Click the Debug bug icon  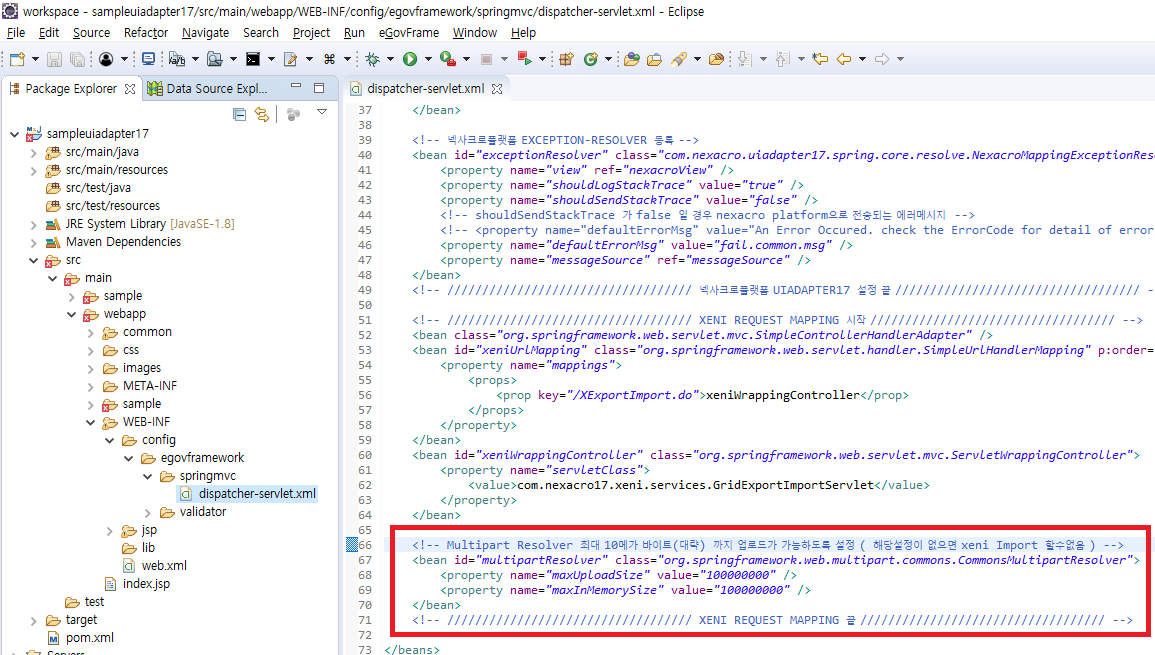pos(373,60)
